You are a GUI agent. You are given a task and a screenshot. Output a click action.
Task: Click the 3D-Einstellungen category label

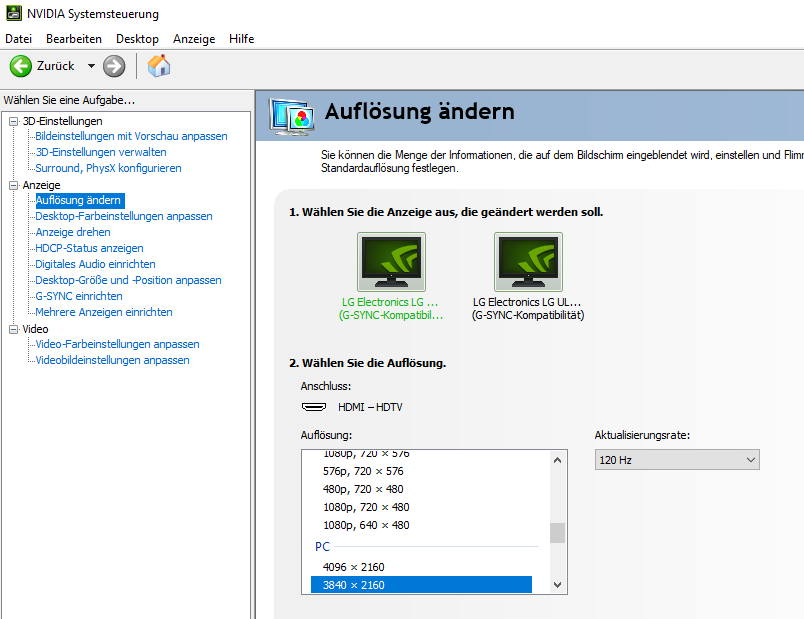tap(63, 121)
